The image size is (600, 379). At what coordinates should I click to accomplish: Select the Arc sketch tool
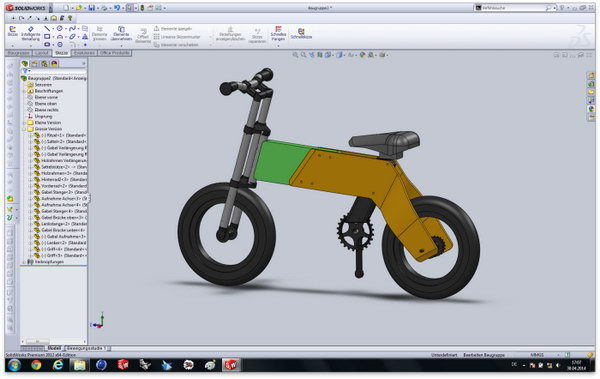[60, 37]
